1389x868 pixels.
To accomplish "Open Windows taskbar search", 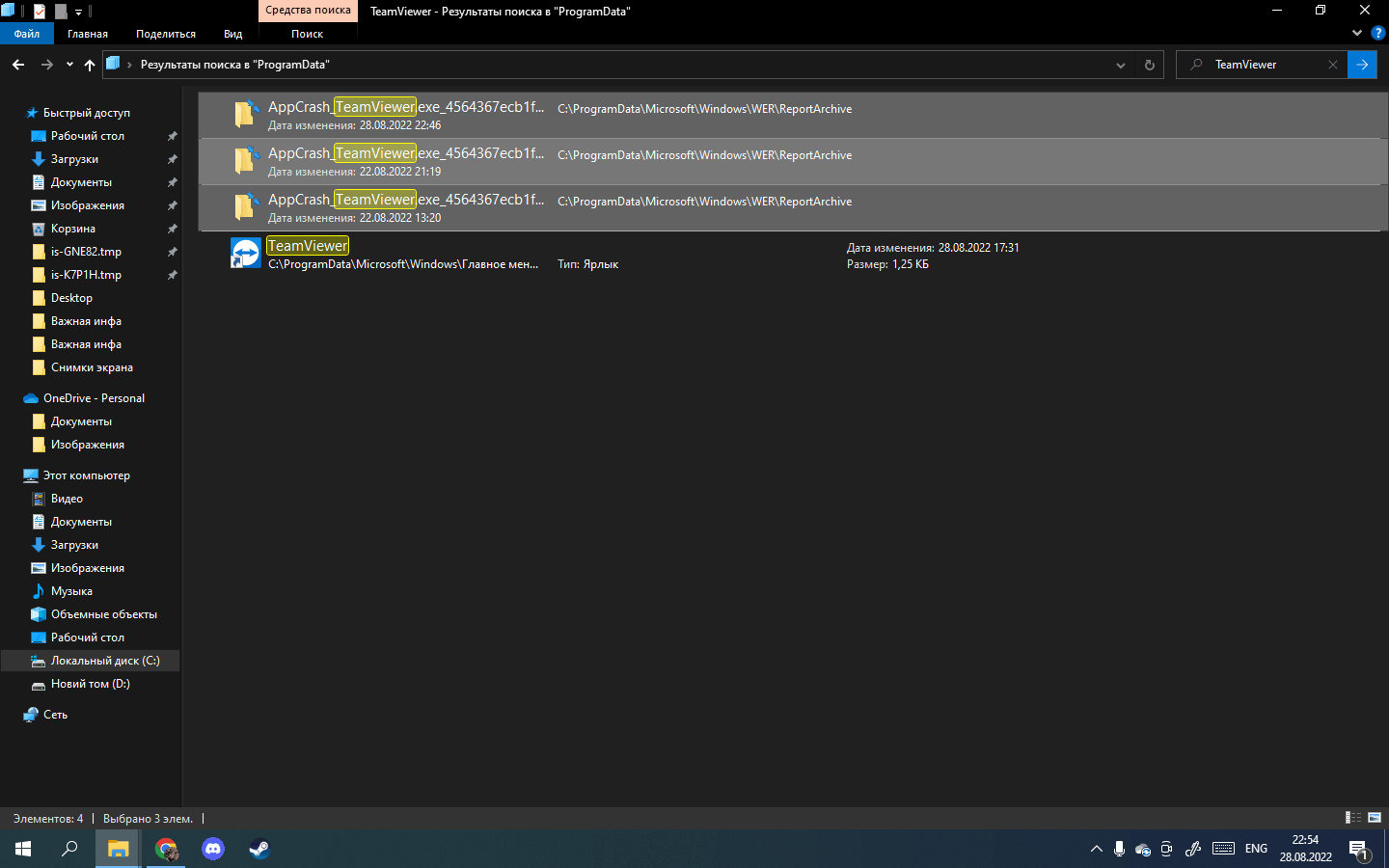I will [69, 849].
